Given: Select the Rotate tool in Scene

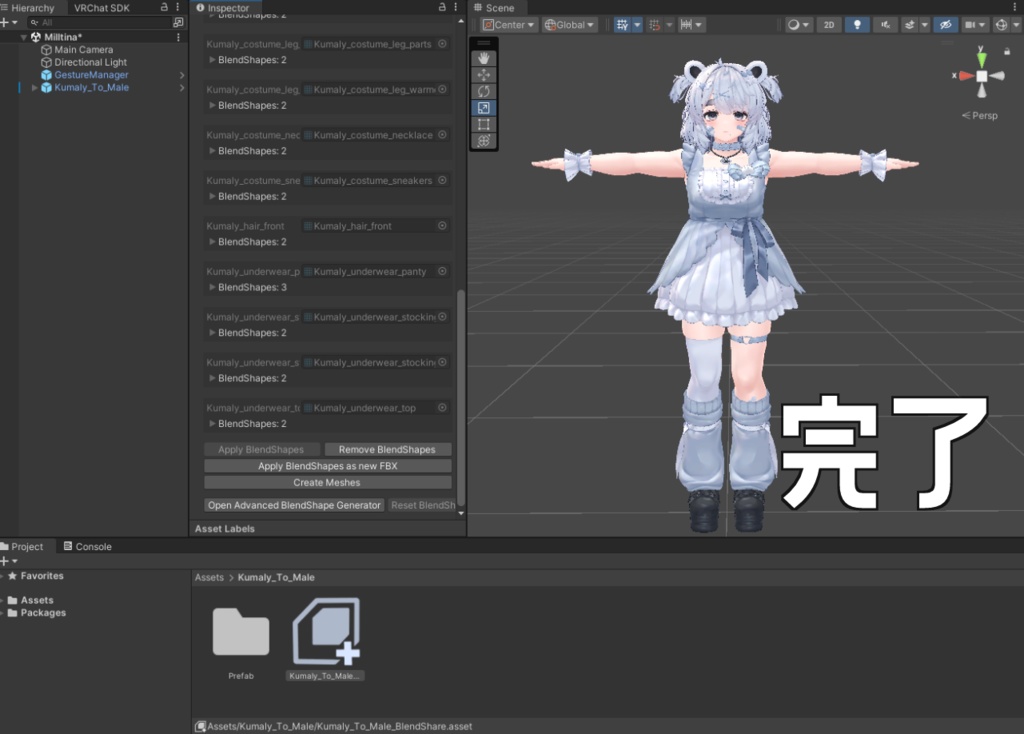Looking at the screenshot, I should [484, 91].
